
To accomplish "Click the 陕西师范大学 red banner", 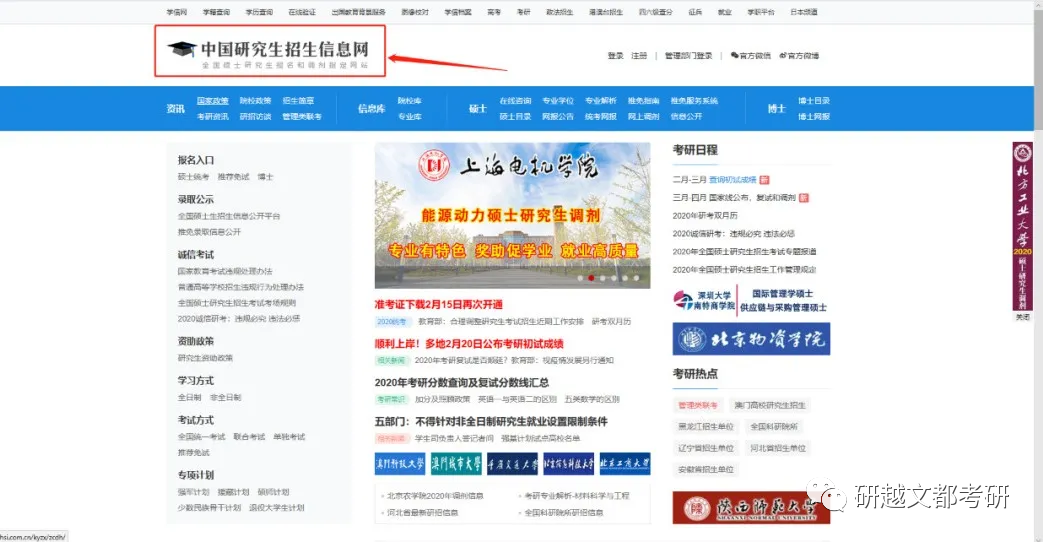I will (x=751, y=508).
